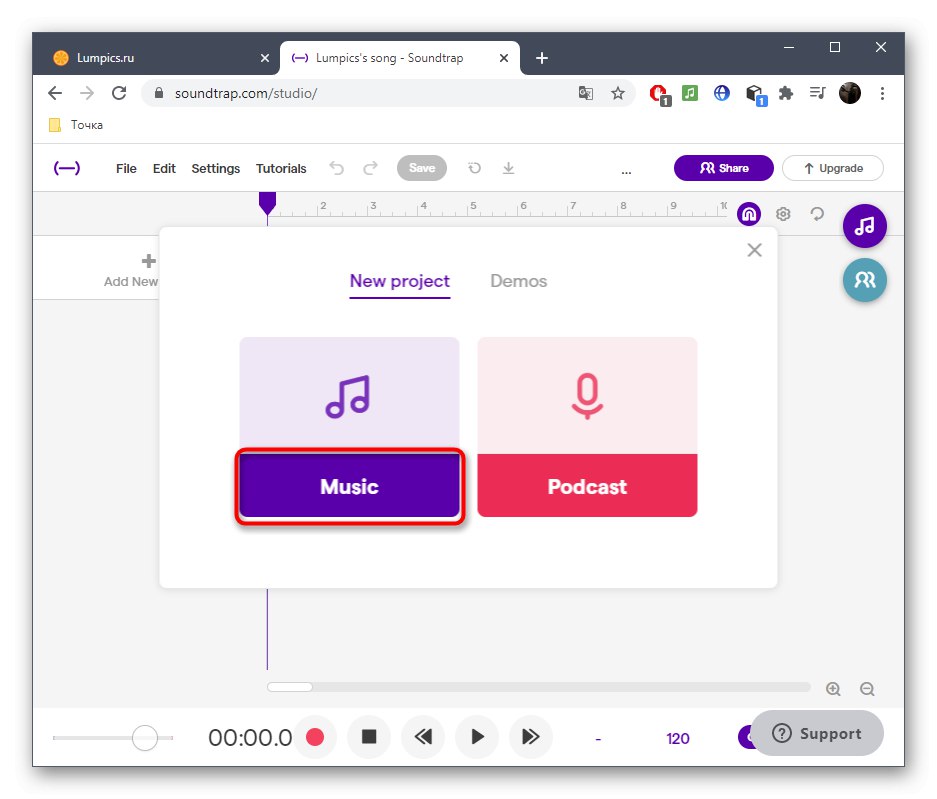Open the loops library music-note button
This screenshot has height=799, width=937.
[864, 226]
